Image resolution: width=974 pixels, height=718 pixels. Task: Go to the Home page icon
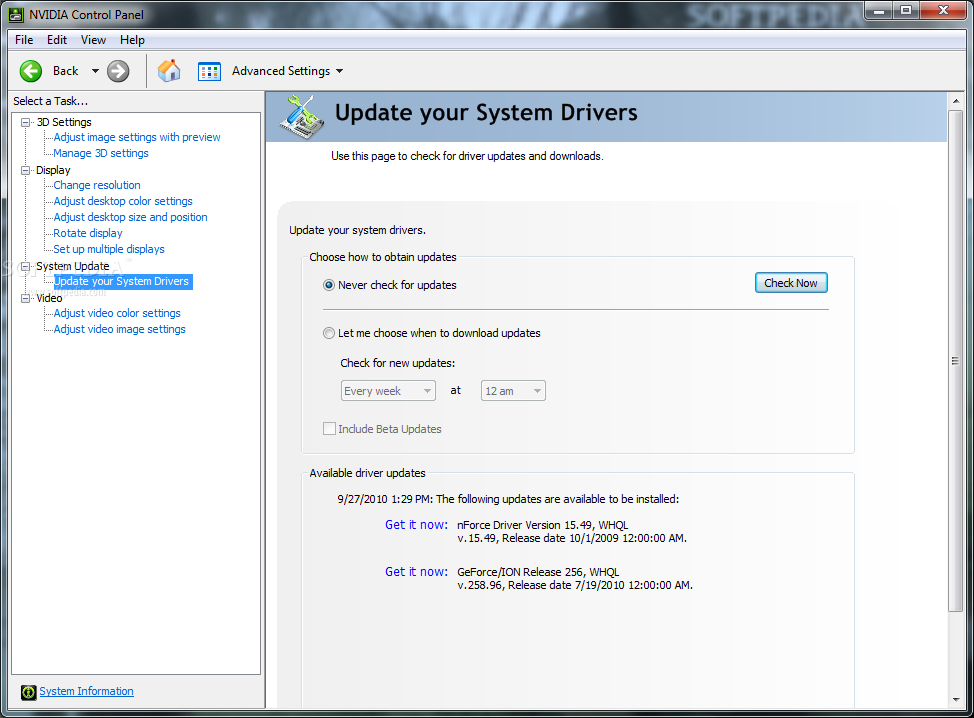point(169,71)
